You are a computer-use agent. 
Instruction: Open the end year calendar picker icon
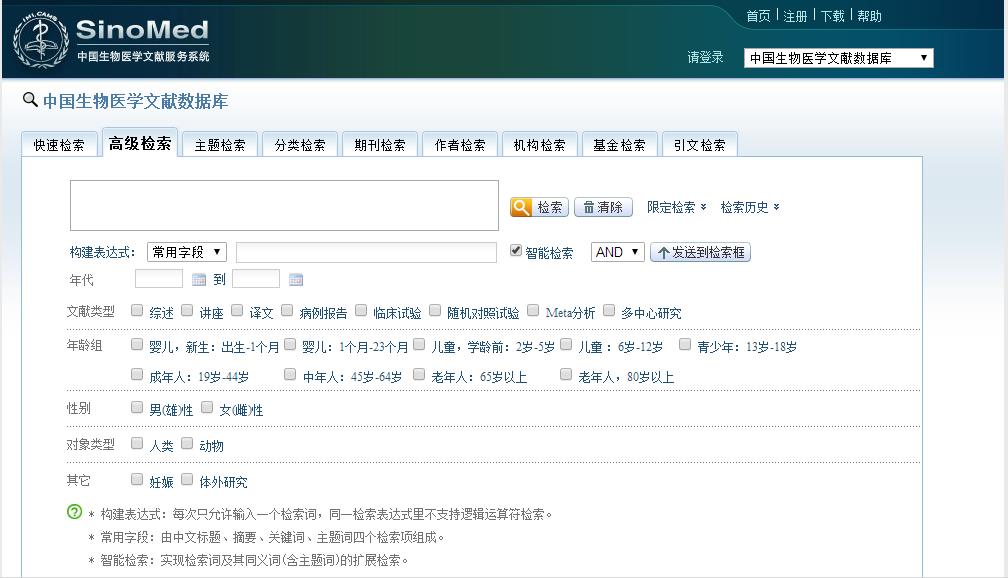click(x=296, y=280)
